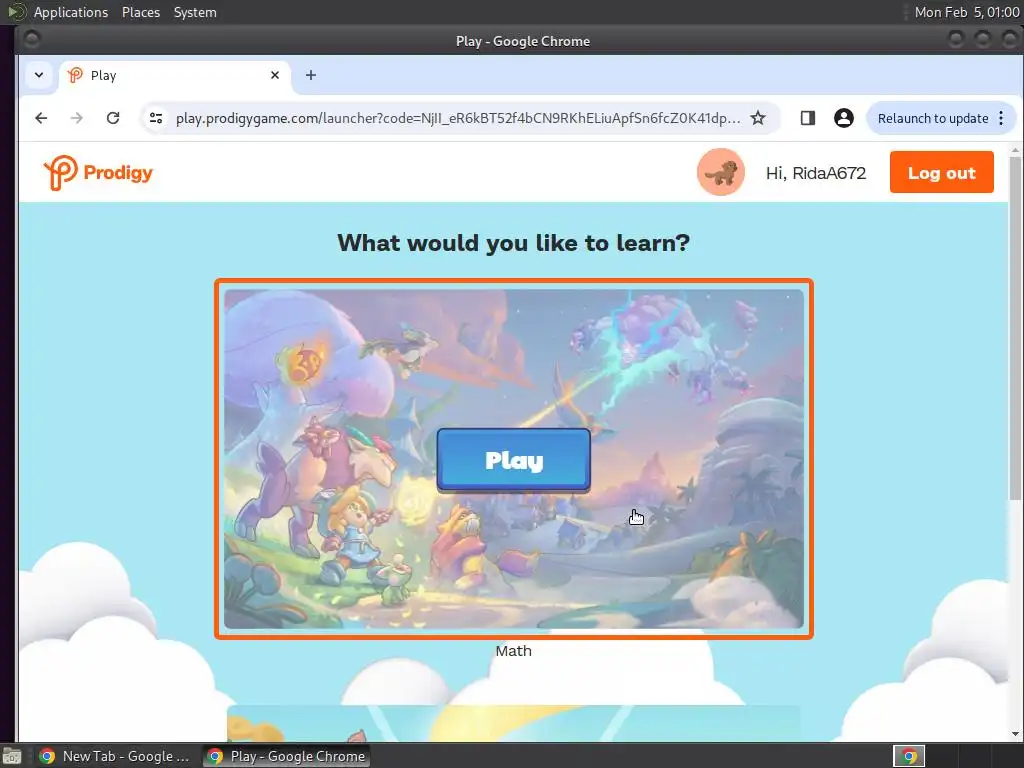Switch to New Tab Chrome window in taskbar
The height and width of the screenshot is (768, 1024).
[116, 756]
